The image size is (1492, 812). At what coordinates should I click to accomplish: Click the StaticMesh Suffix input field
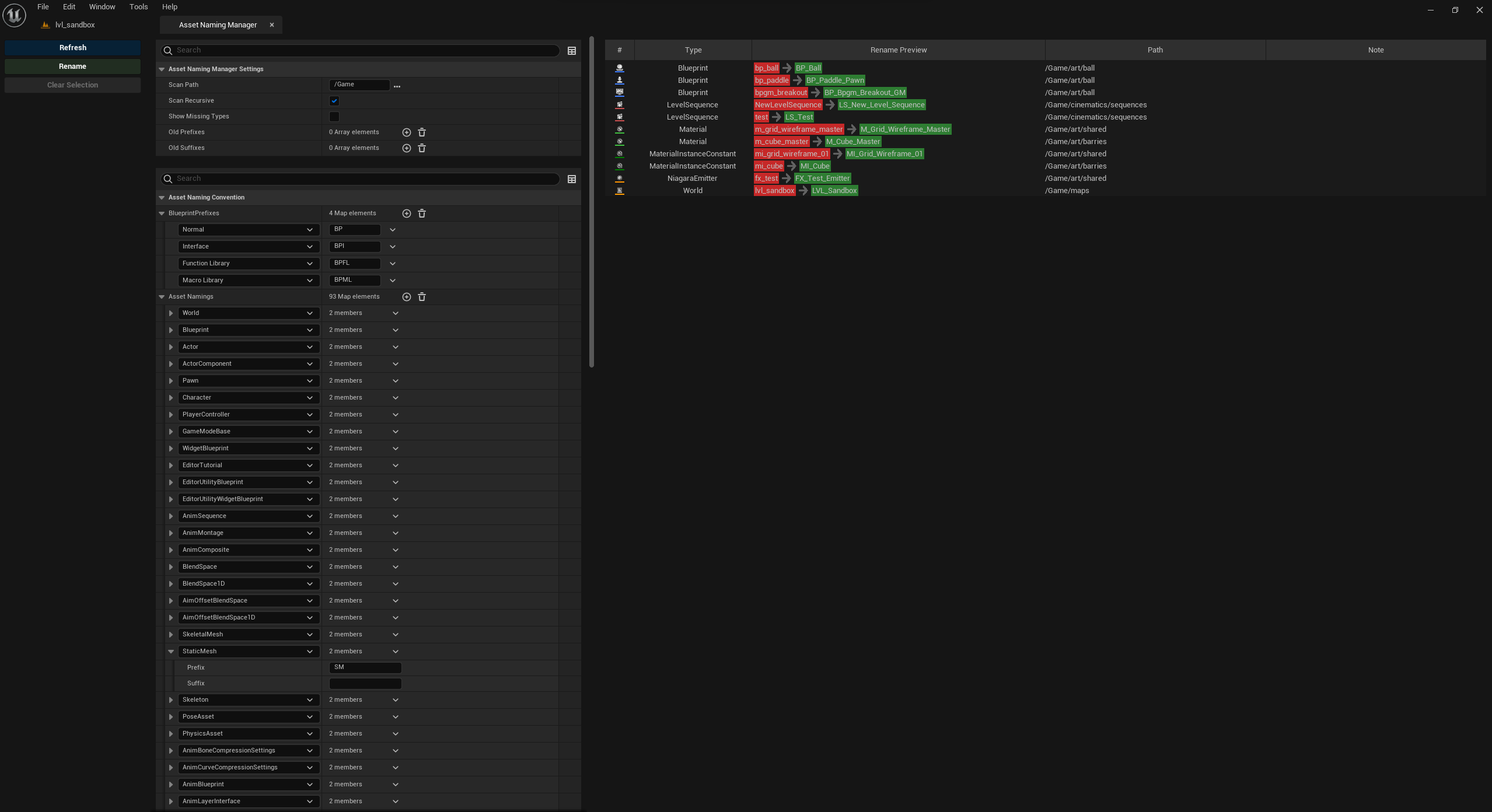tap(365, 684)
